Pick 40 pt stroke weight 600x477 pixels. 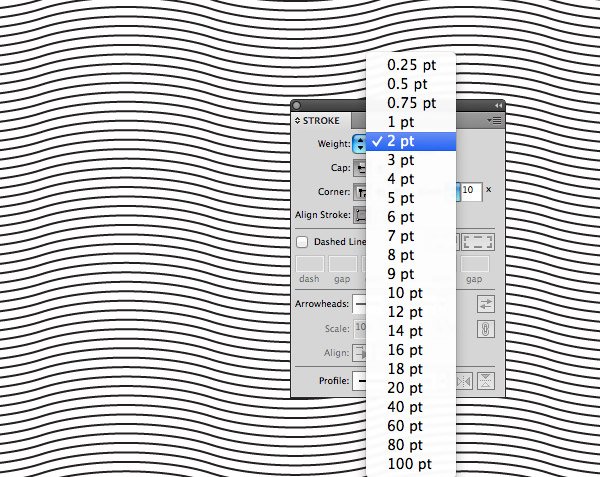click(411, 407)
